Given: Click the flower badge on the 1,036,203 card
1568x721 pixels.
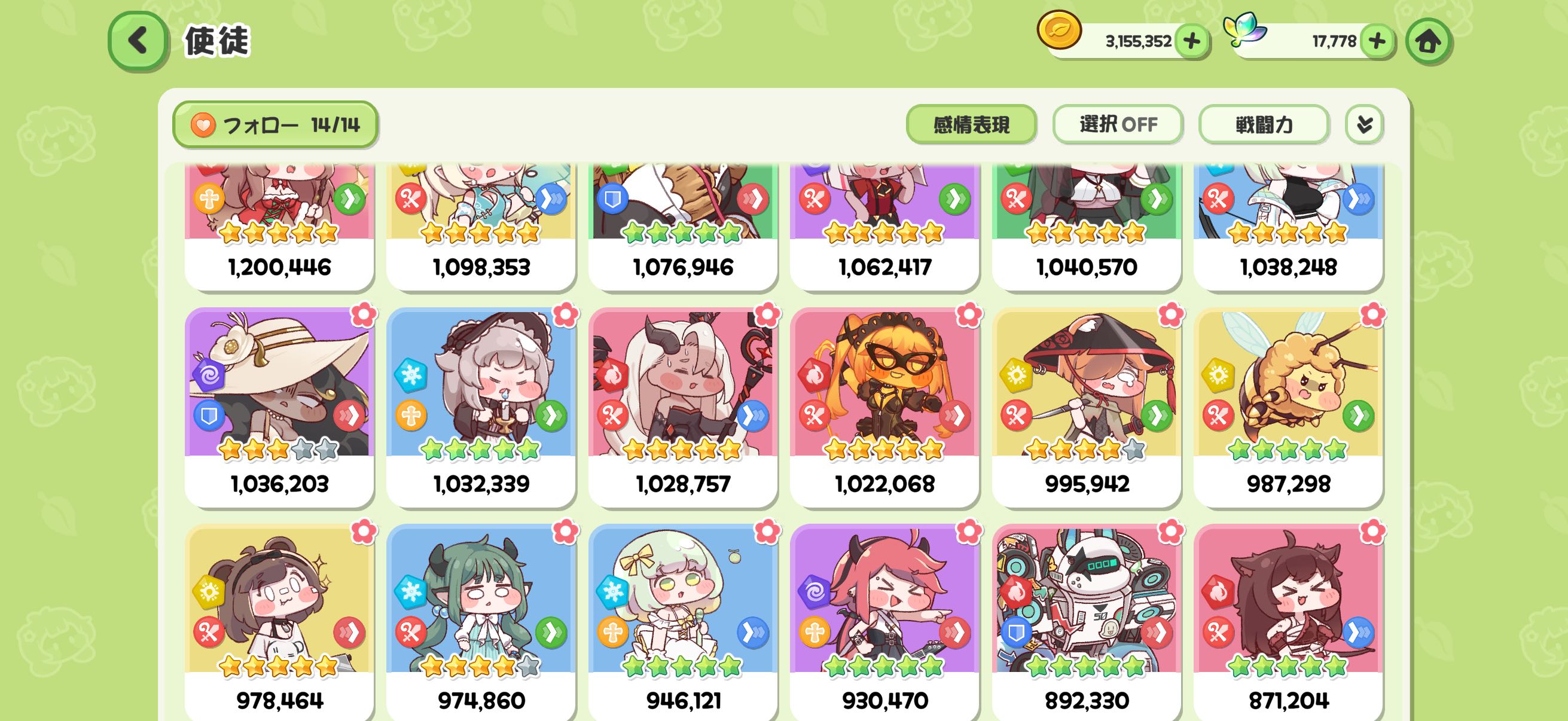Looking at the screenshot, I should click(x=364, y=315).
